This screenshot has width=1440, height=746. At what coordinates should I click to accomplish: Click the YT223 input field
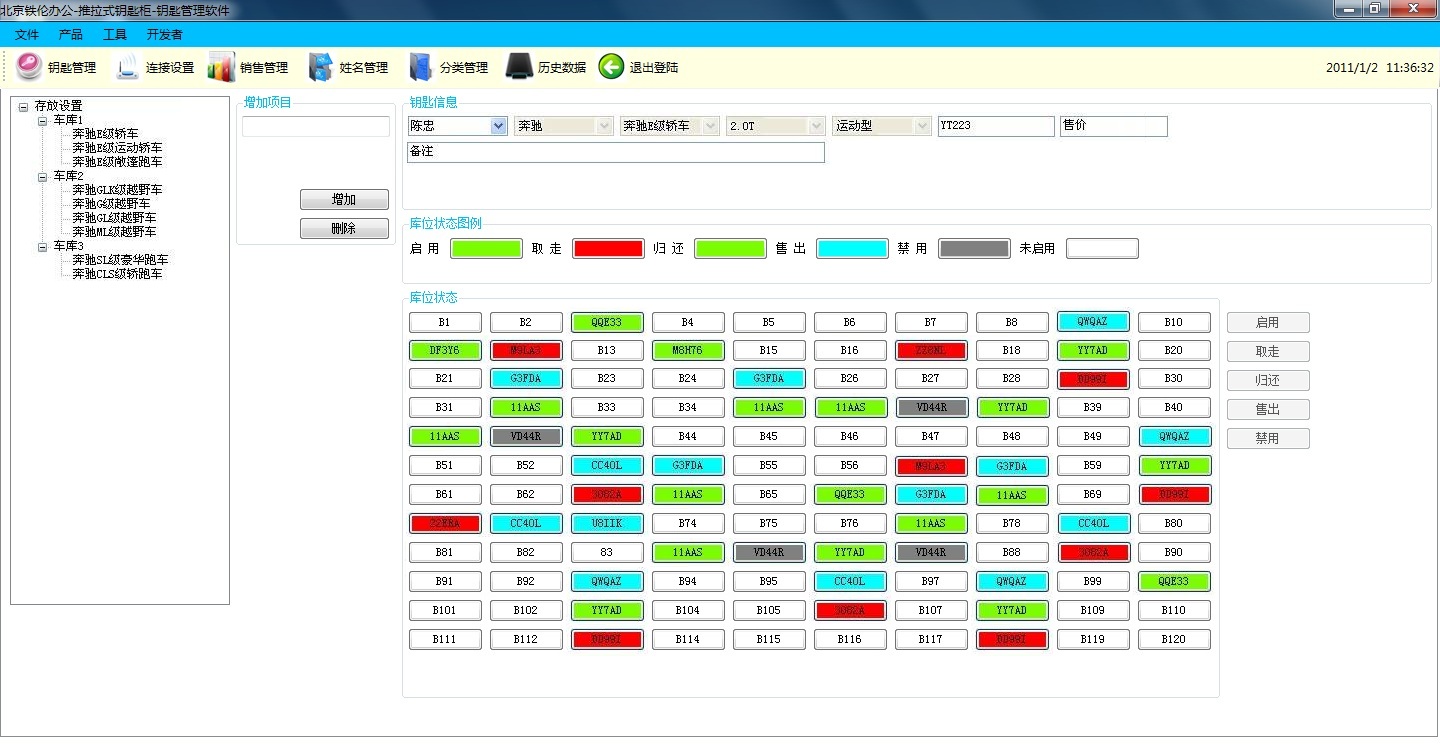tap(996, 126)
